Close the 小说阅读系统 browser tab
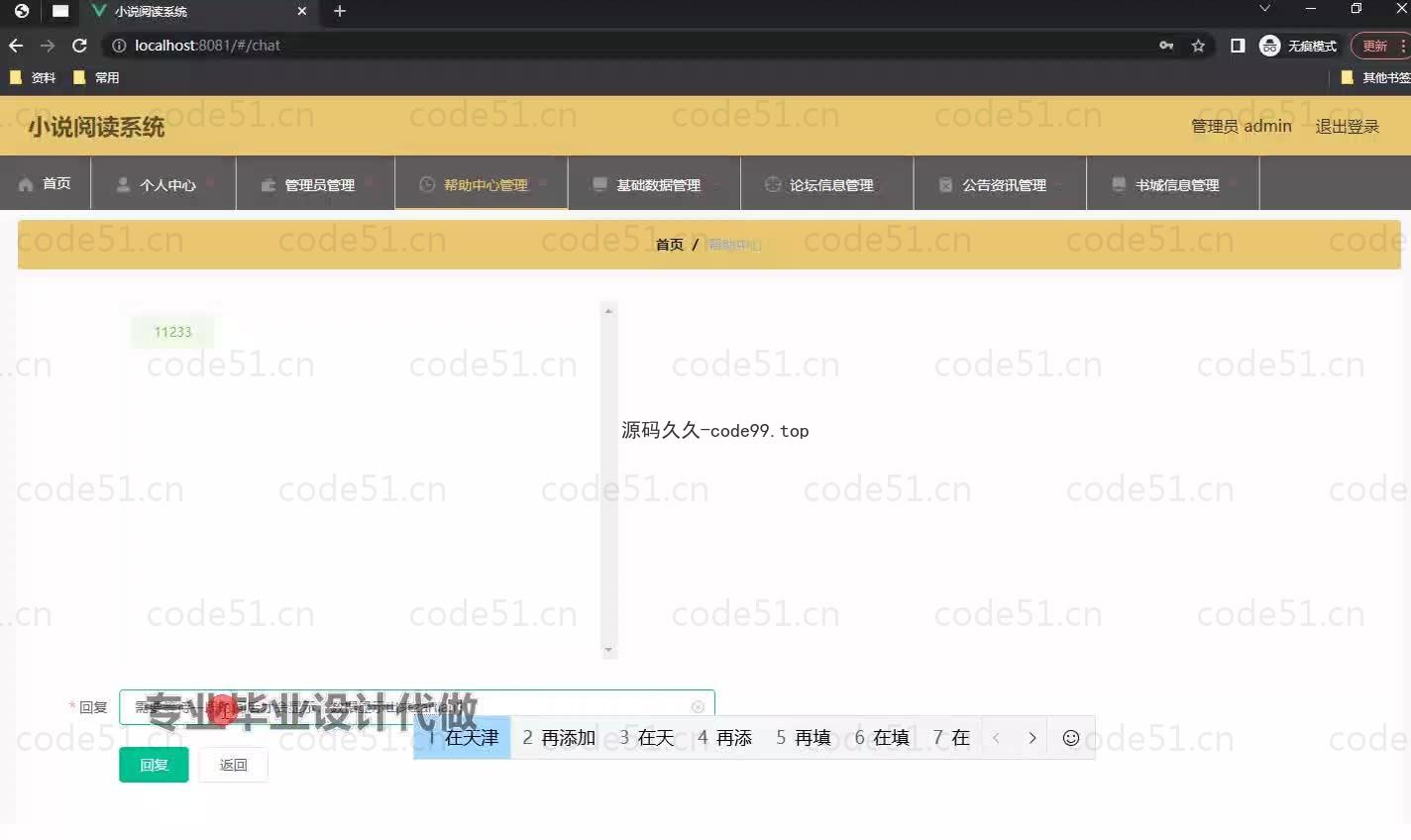The image size is (1411, 840). (302, 11)
